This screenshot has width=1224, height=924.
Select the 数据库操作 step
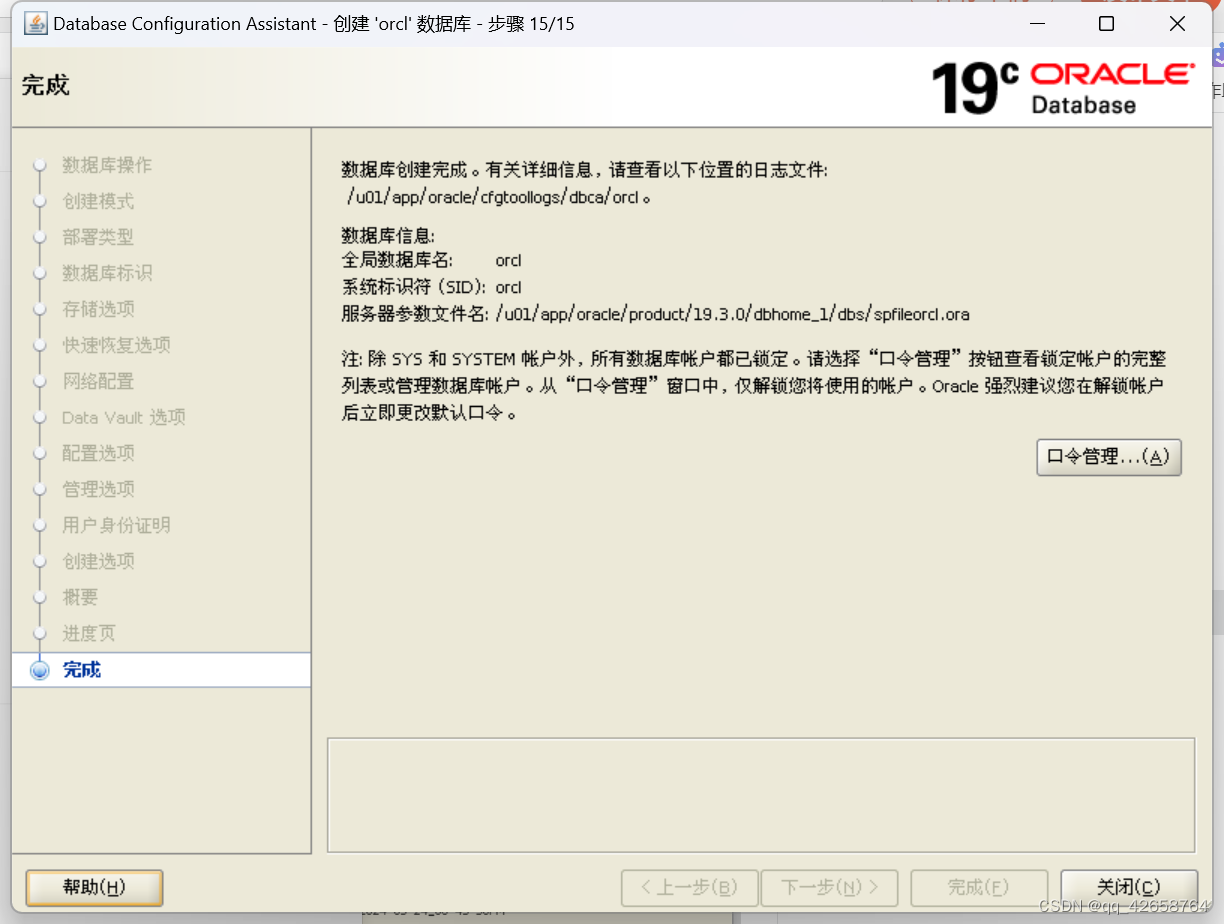pos(107,165)
